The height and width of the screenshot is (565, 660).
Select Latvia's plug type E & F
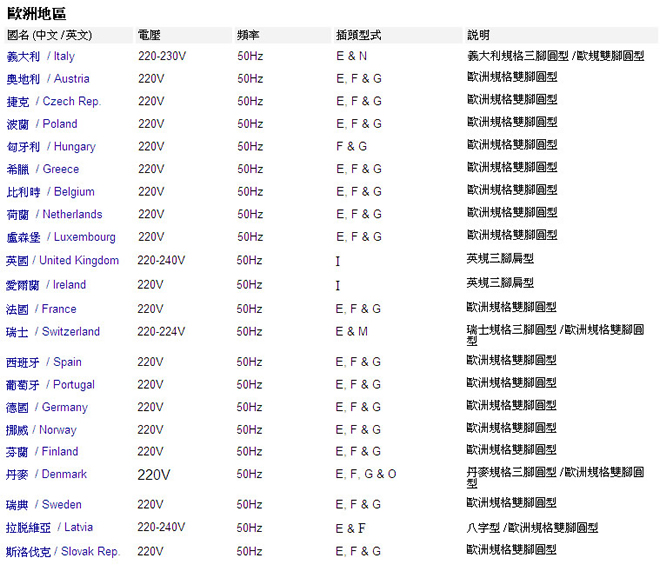350,528
